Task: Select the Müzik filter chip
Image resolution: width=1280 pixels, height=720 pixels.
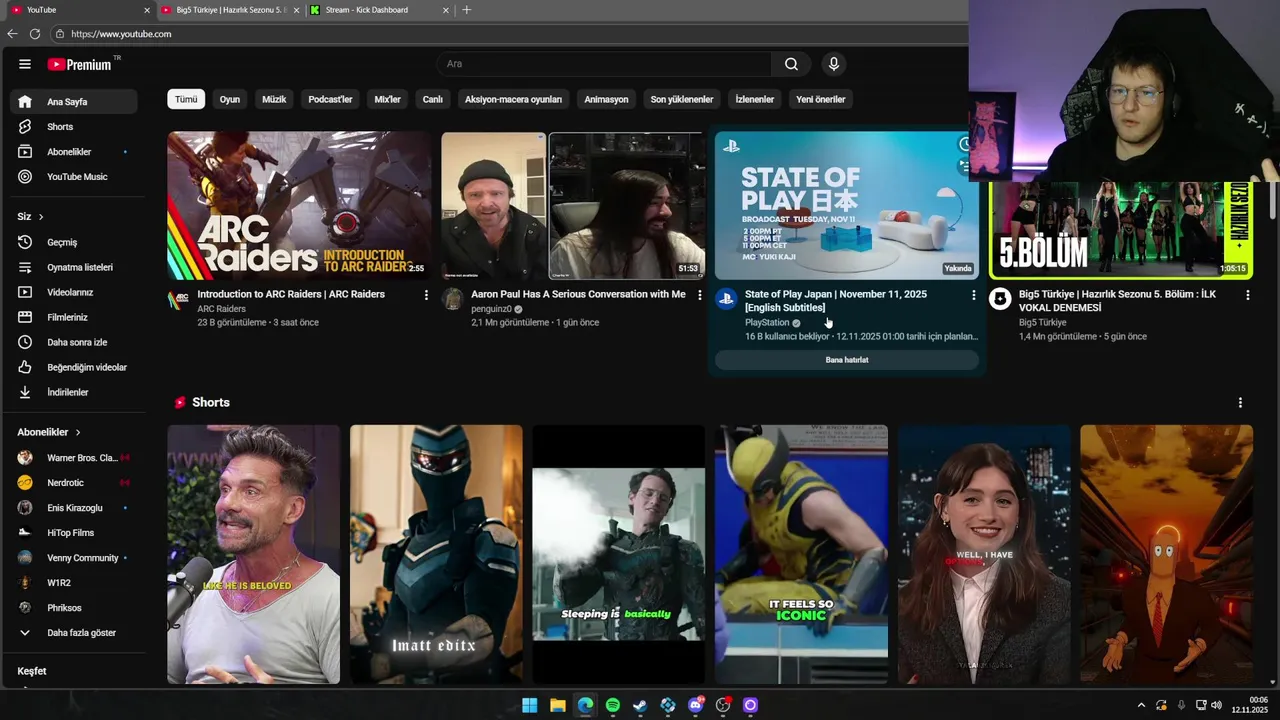Action: click(274, 99)
